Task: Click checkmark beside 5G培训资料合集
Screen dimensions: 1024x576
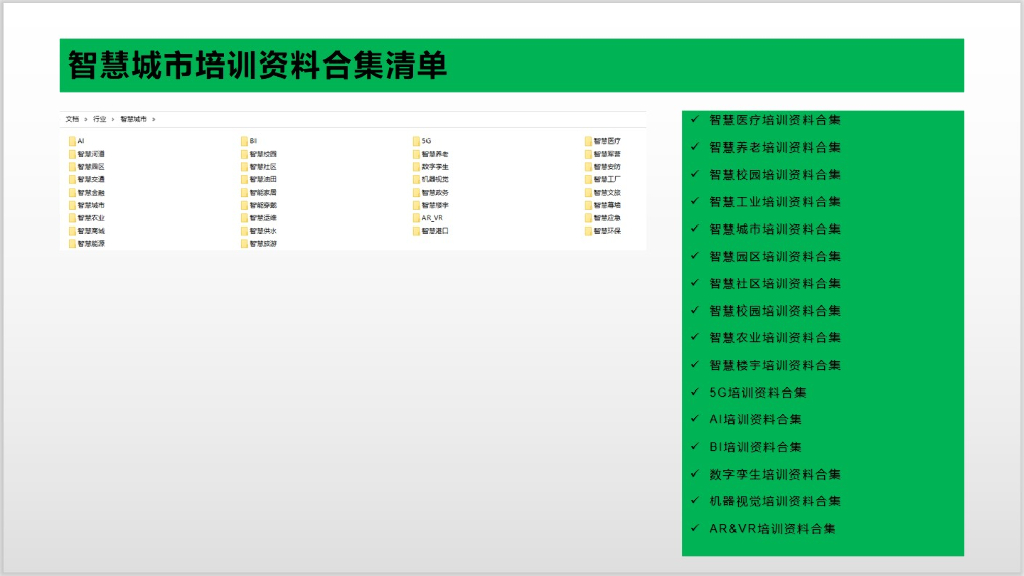Action: [x=695, y=392]
